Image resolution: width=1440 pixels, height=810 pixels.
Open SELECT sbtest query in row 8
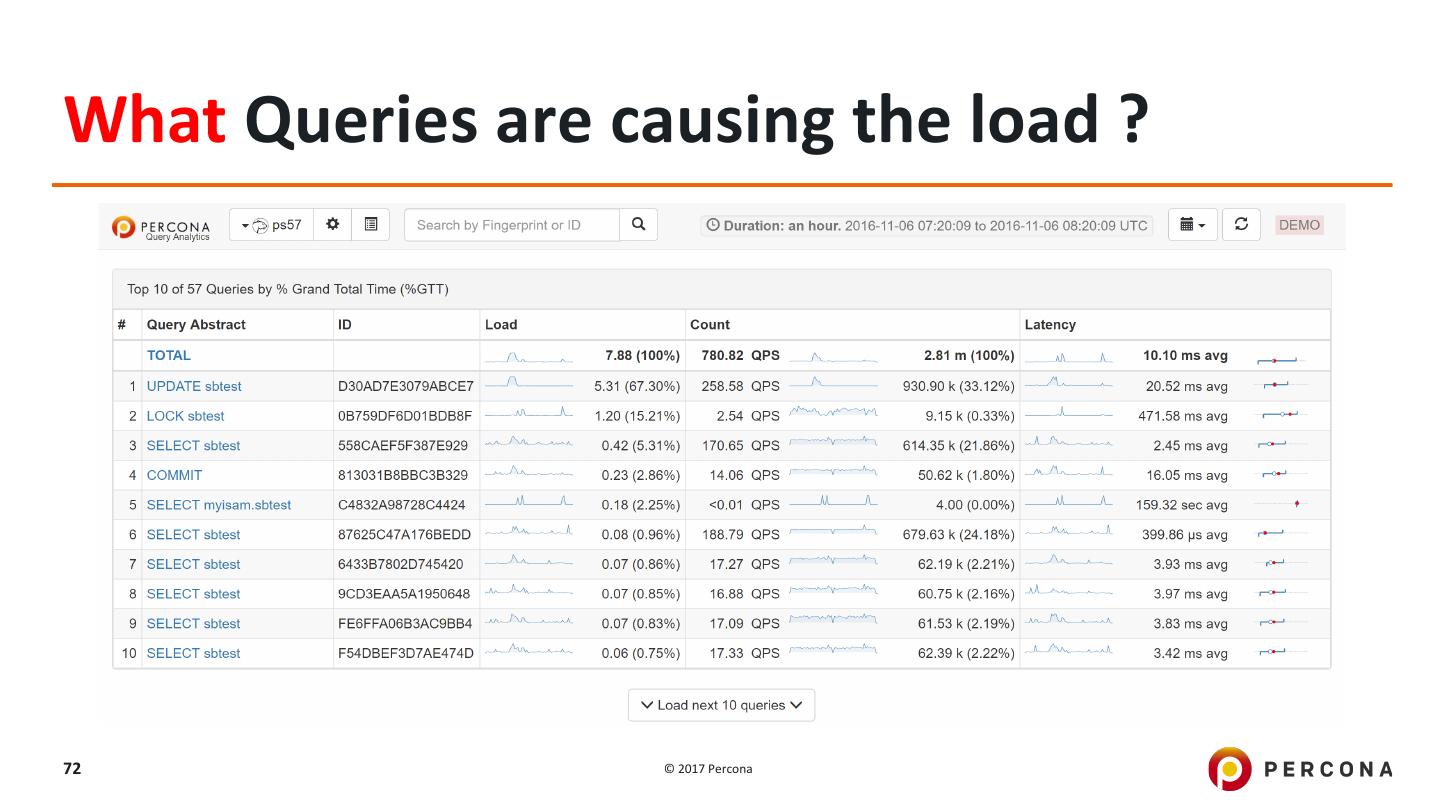(193, 594)
